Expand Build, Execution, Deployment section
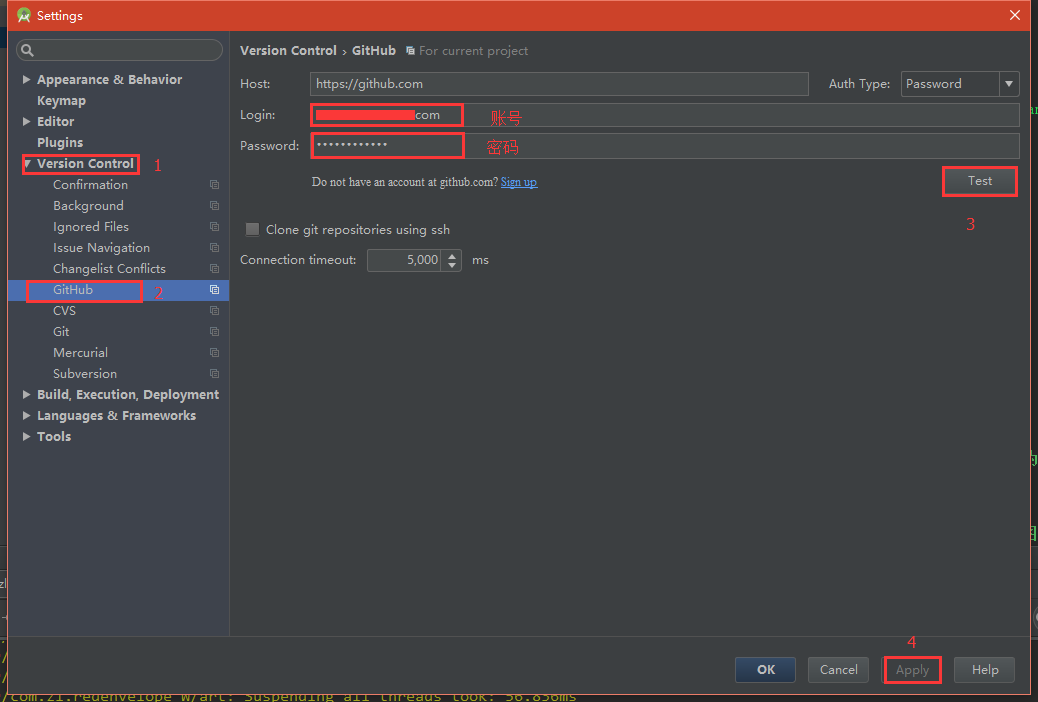 coord(26,395)
